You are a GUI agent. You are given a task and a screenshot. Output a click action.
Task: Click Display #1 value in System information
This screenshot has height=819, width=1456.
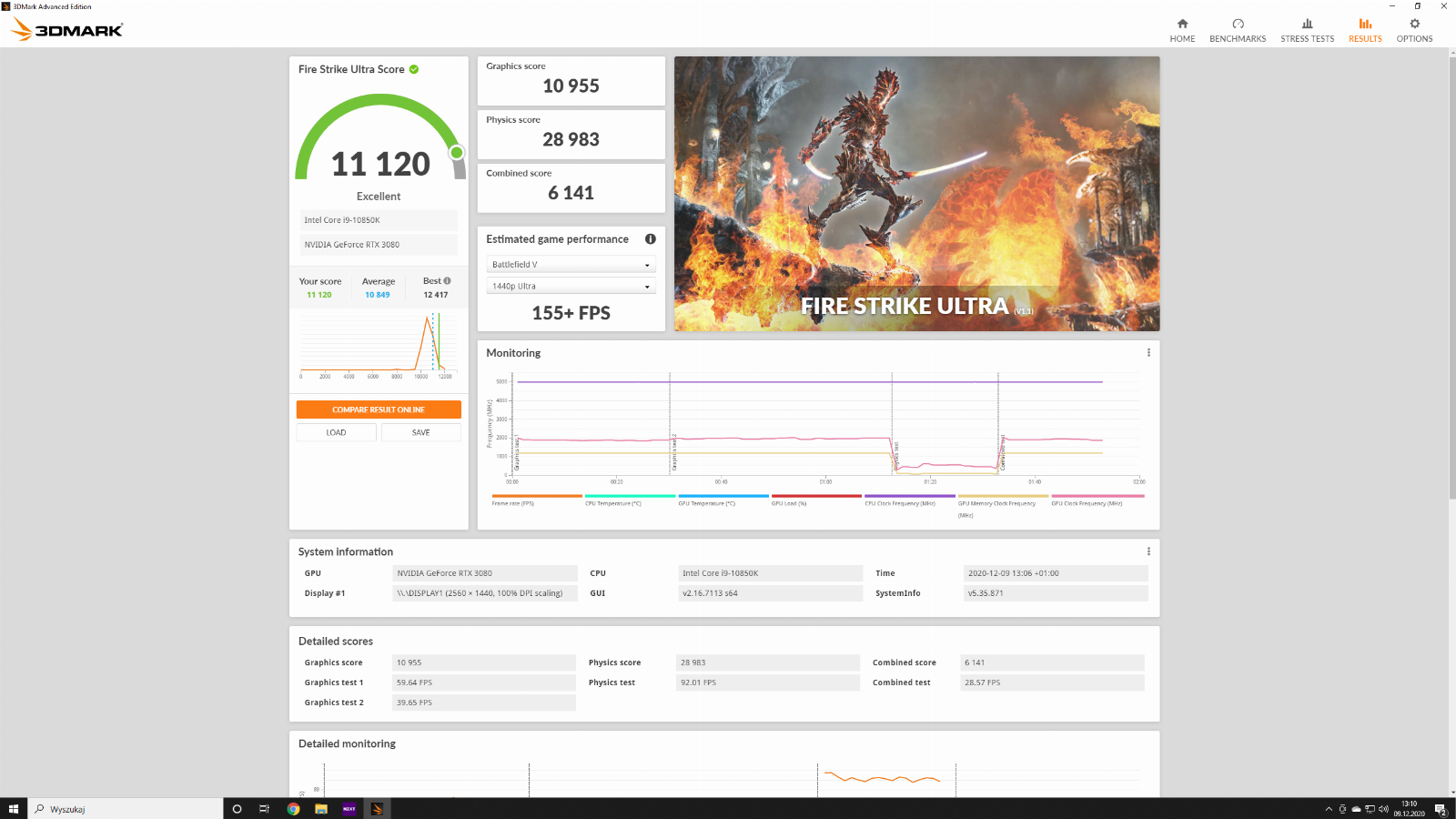tap(485, 593)
